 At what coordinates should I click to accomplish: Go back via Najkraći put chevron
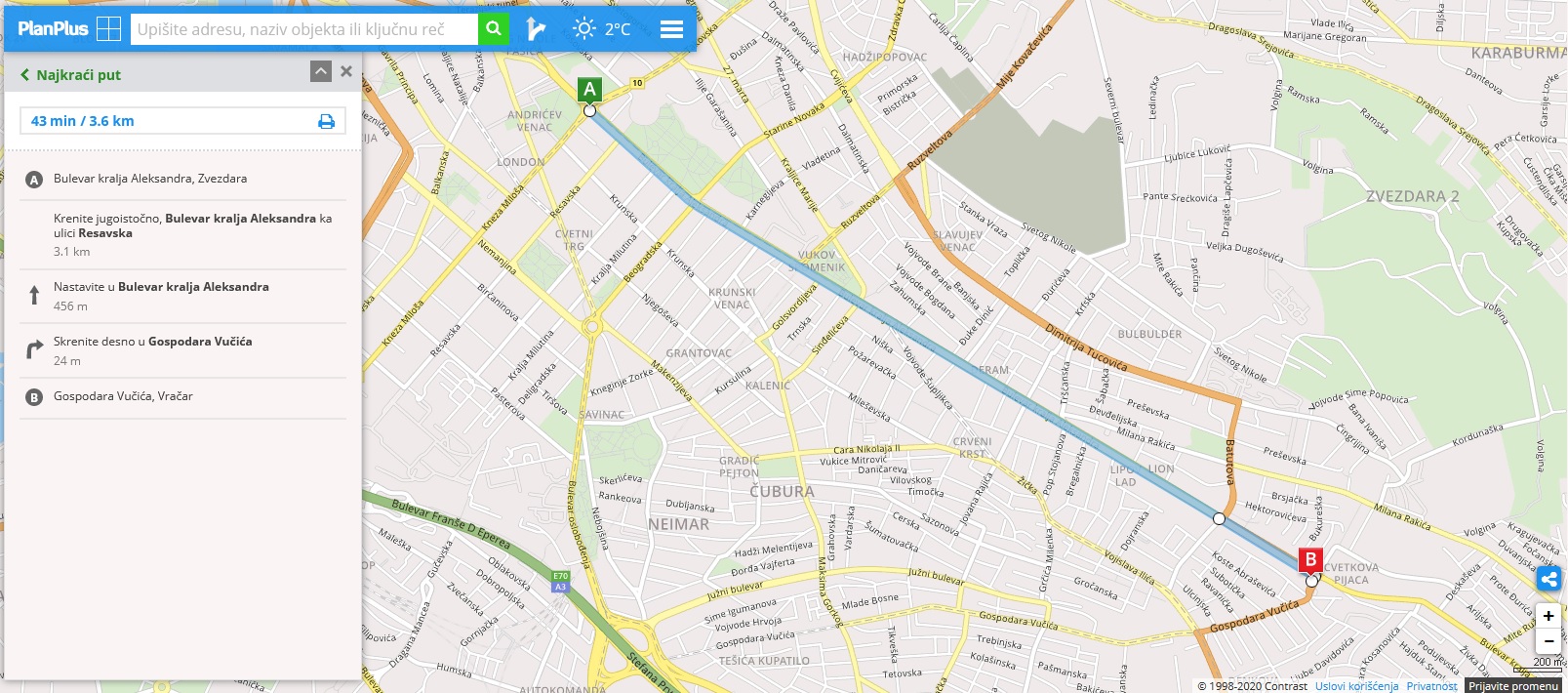(24, 74)
